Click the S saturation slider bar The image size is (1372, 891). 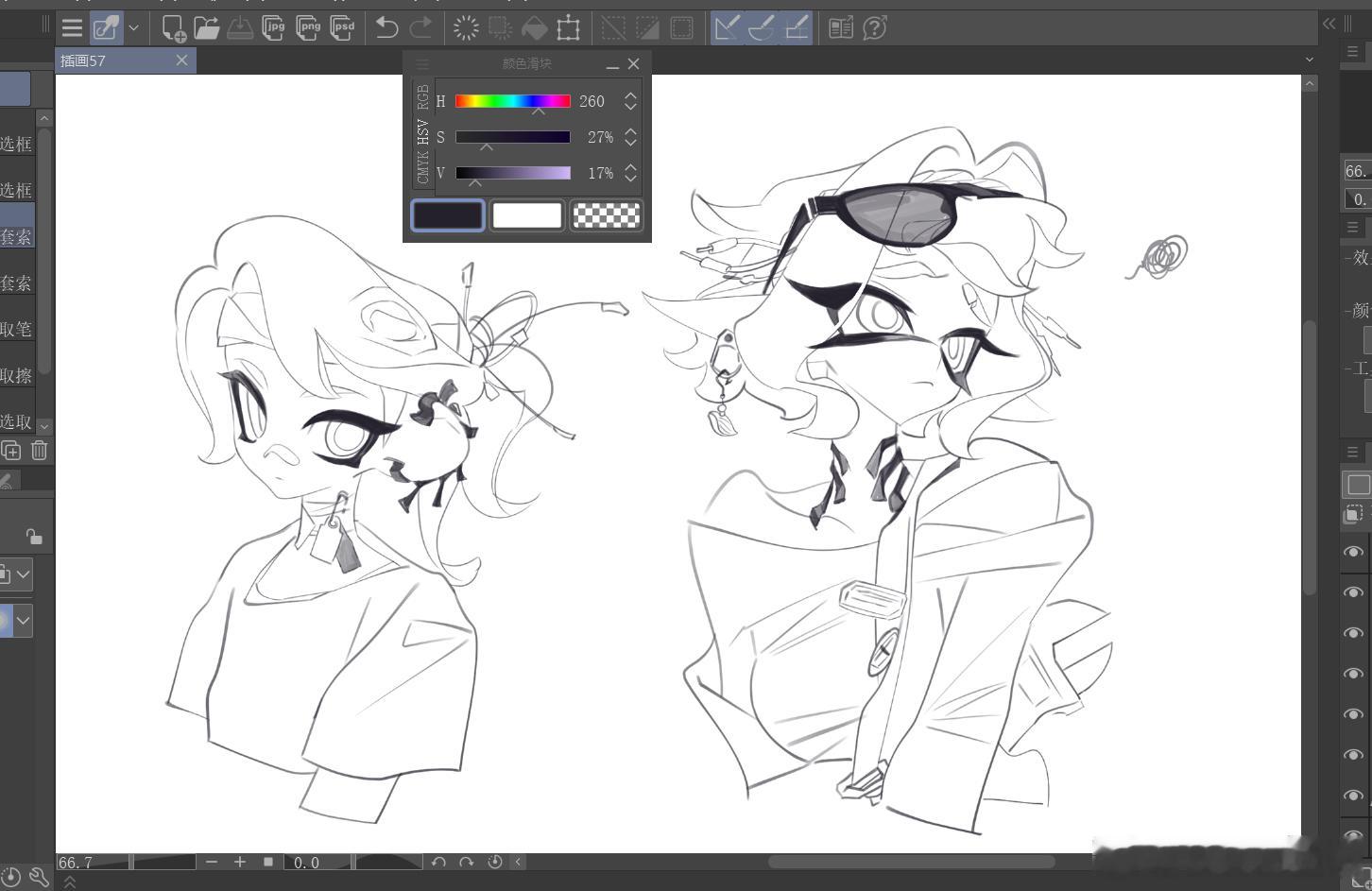513,137
